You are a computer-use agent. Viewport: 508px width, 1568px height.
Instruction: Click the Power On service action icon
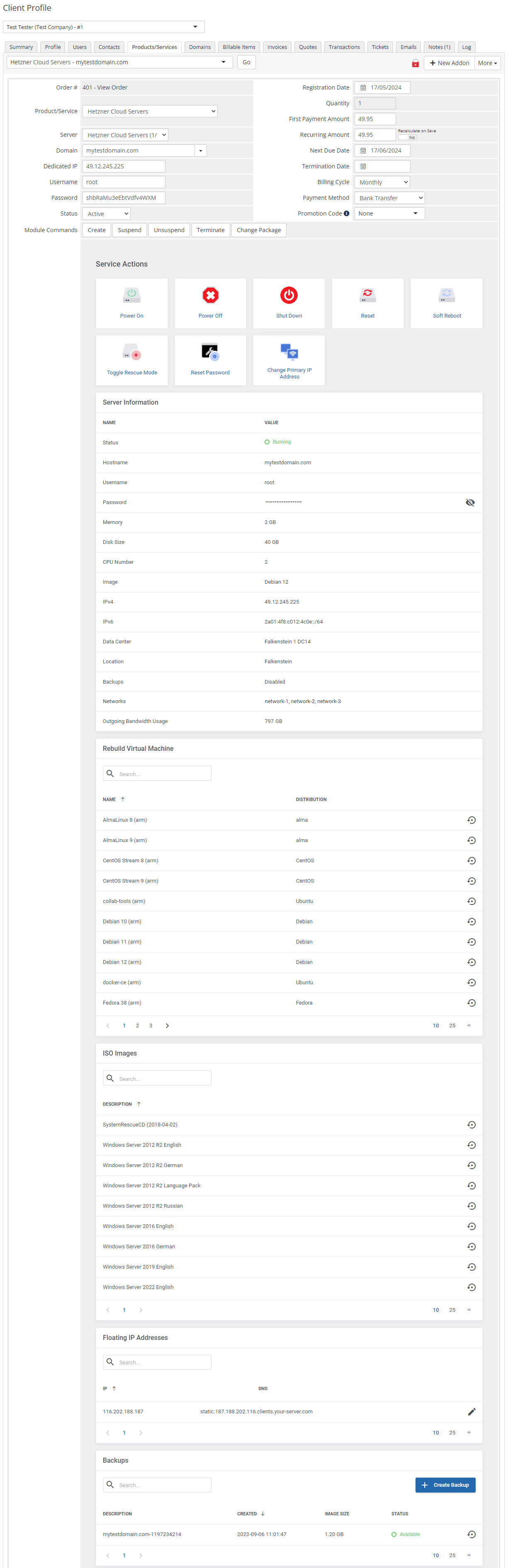point(131,296)
